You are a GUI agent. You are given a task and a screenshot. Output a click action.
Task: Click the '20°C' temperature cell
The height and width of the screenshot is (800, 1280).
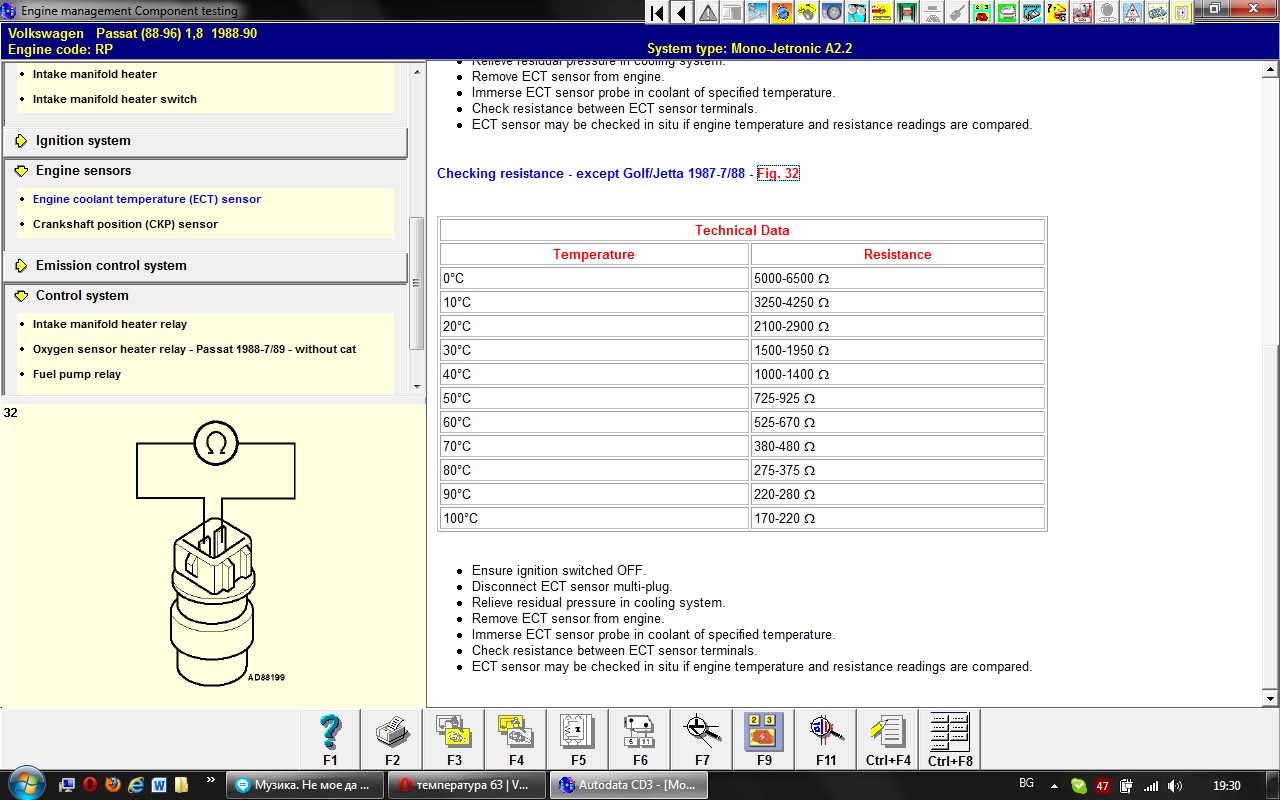click(594, 326)
